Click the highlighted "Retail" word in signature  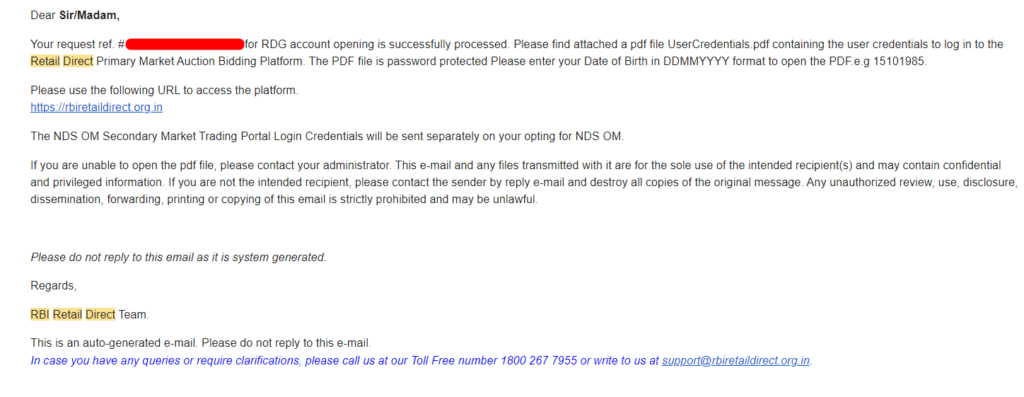tap(67, 315)
